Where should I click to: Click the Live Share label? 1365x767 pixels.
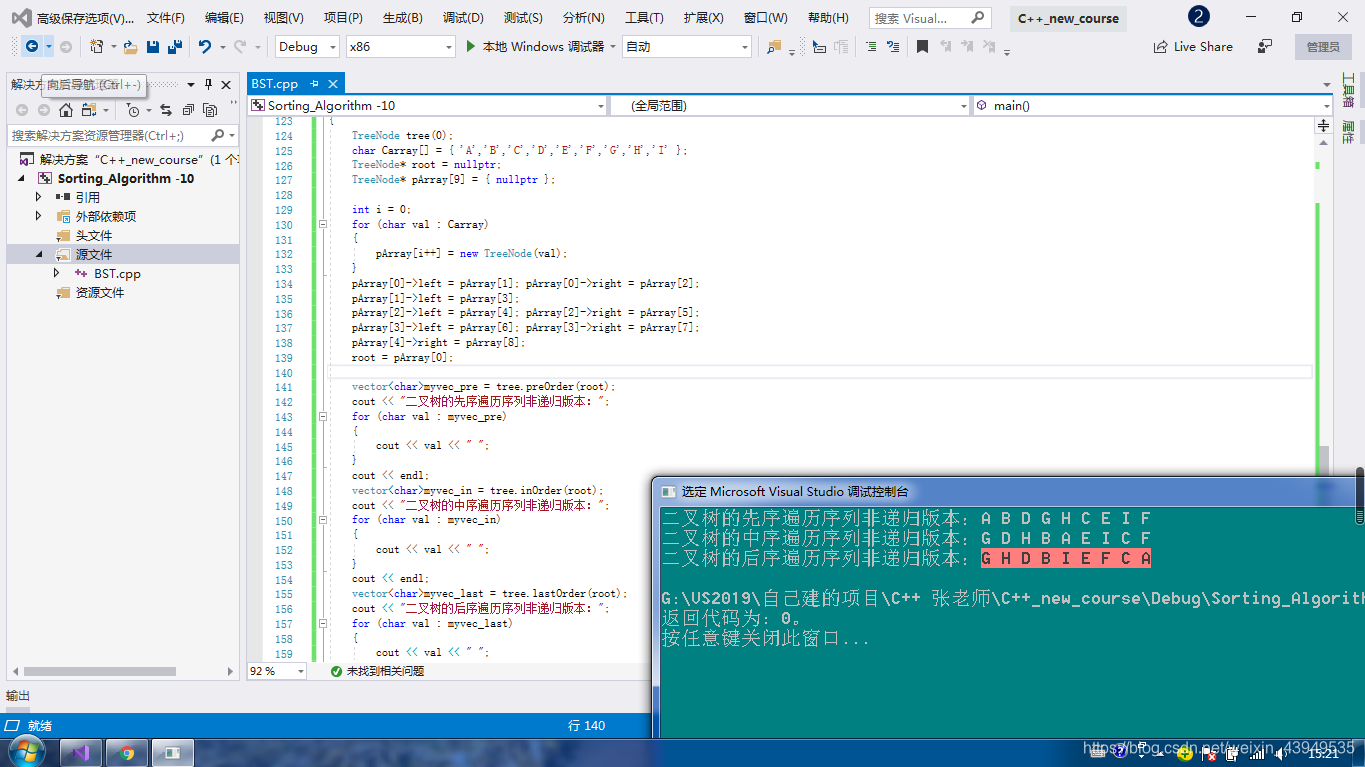point(1203,46)
